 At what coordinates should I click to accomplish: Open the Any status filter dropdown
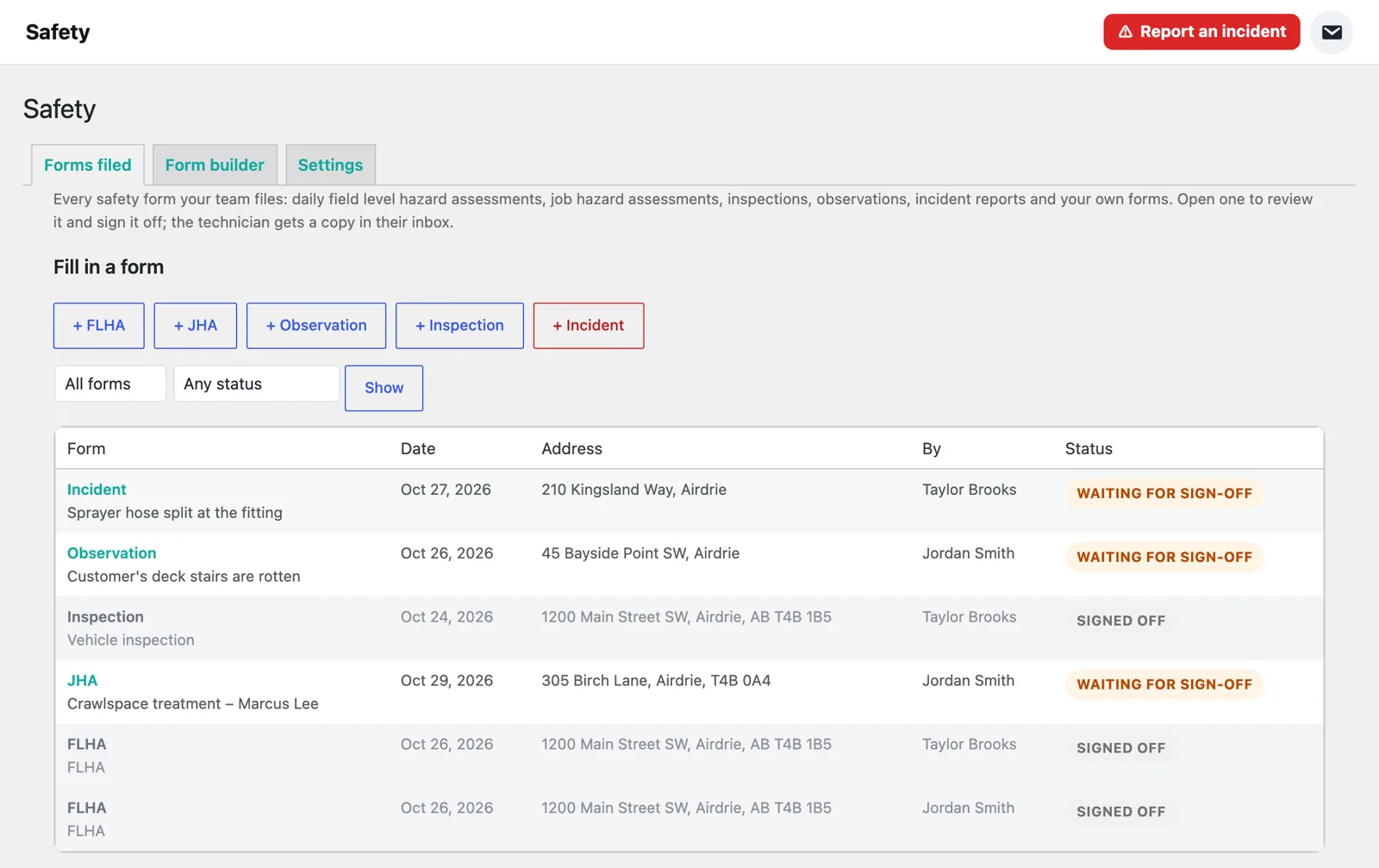pos(256,384)
